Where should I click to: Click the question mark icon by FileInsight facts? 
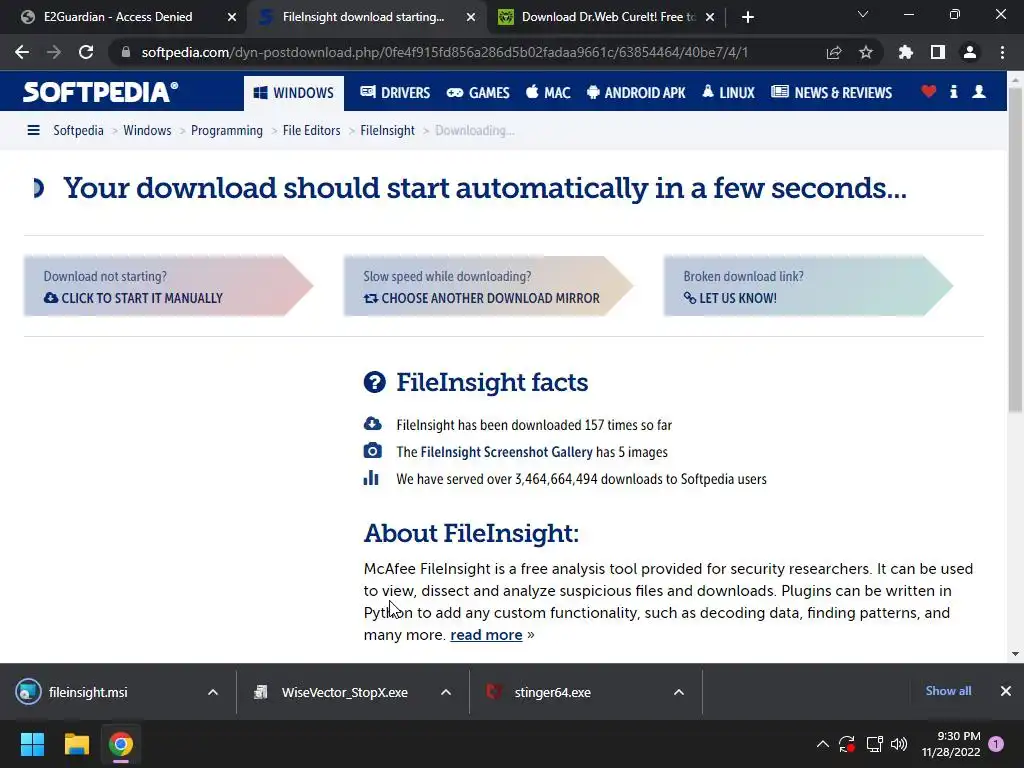[x=374, y=382]
